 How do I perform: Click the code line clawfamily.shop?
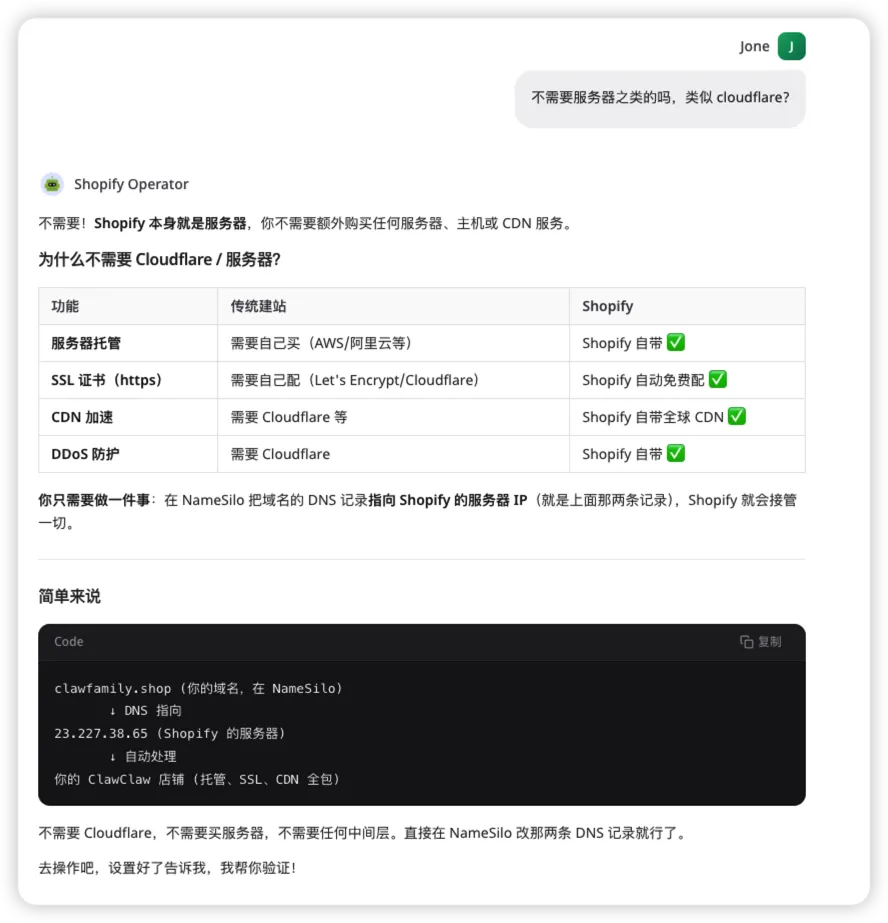click(x=198, y=688)
